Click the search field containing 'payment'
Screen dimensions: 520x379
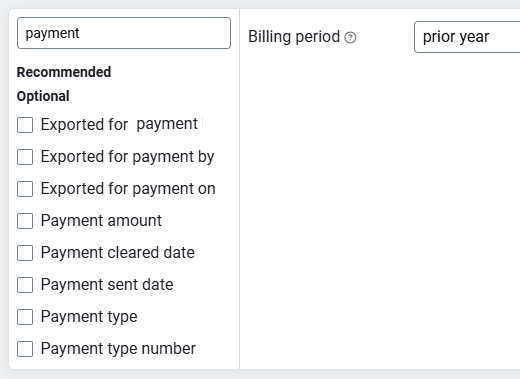[124, 33]
